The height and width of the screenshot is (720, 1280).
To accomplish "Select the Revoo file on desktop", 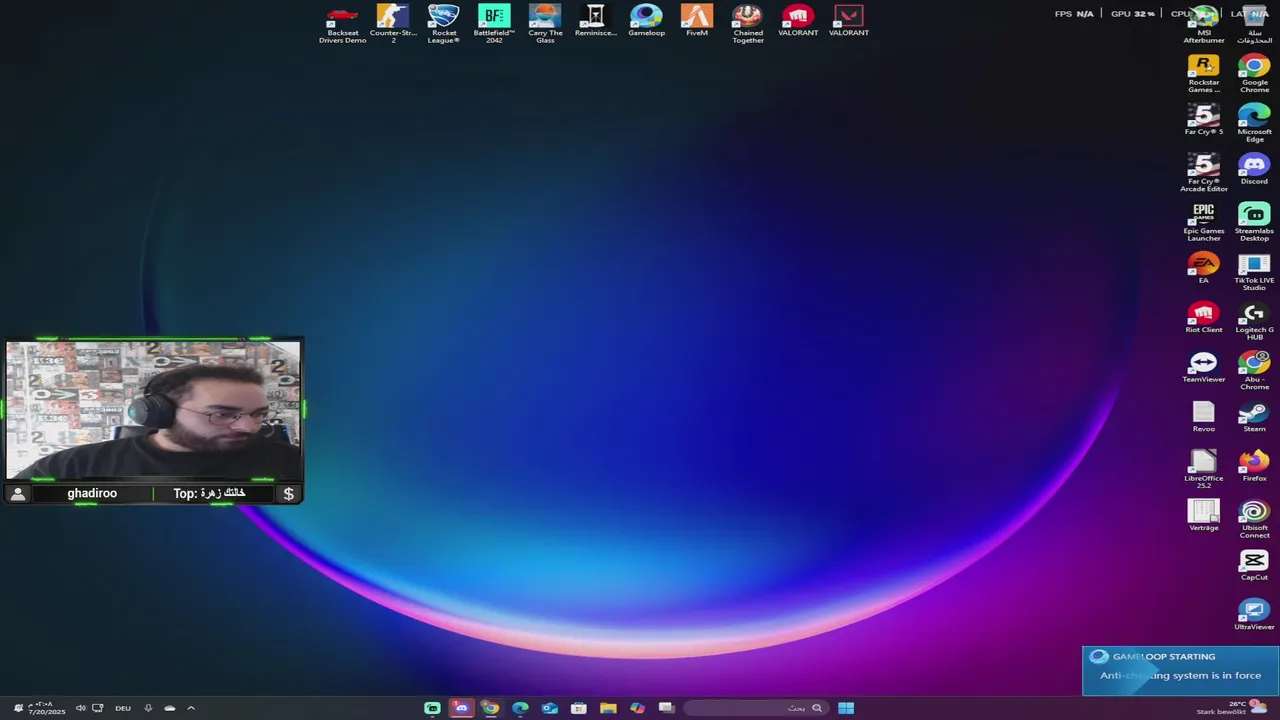I will tap(1204, 416).
